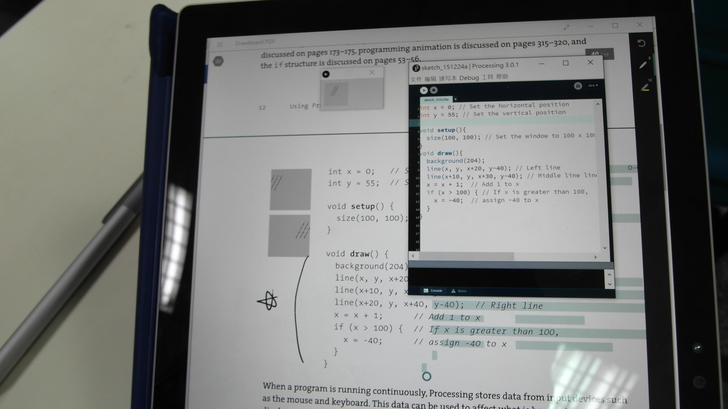
Task: Click the circular selection handle below highlighted text
Action: click(426, 376)
